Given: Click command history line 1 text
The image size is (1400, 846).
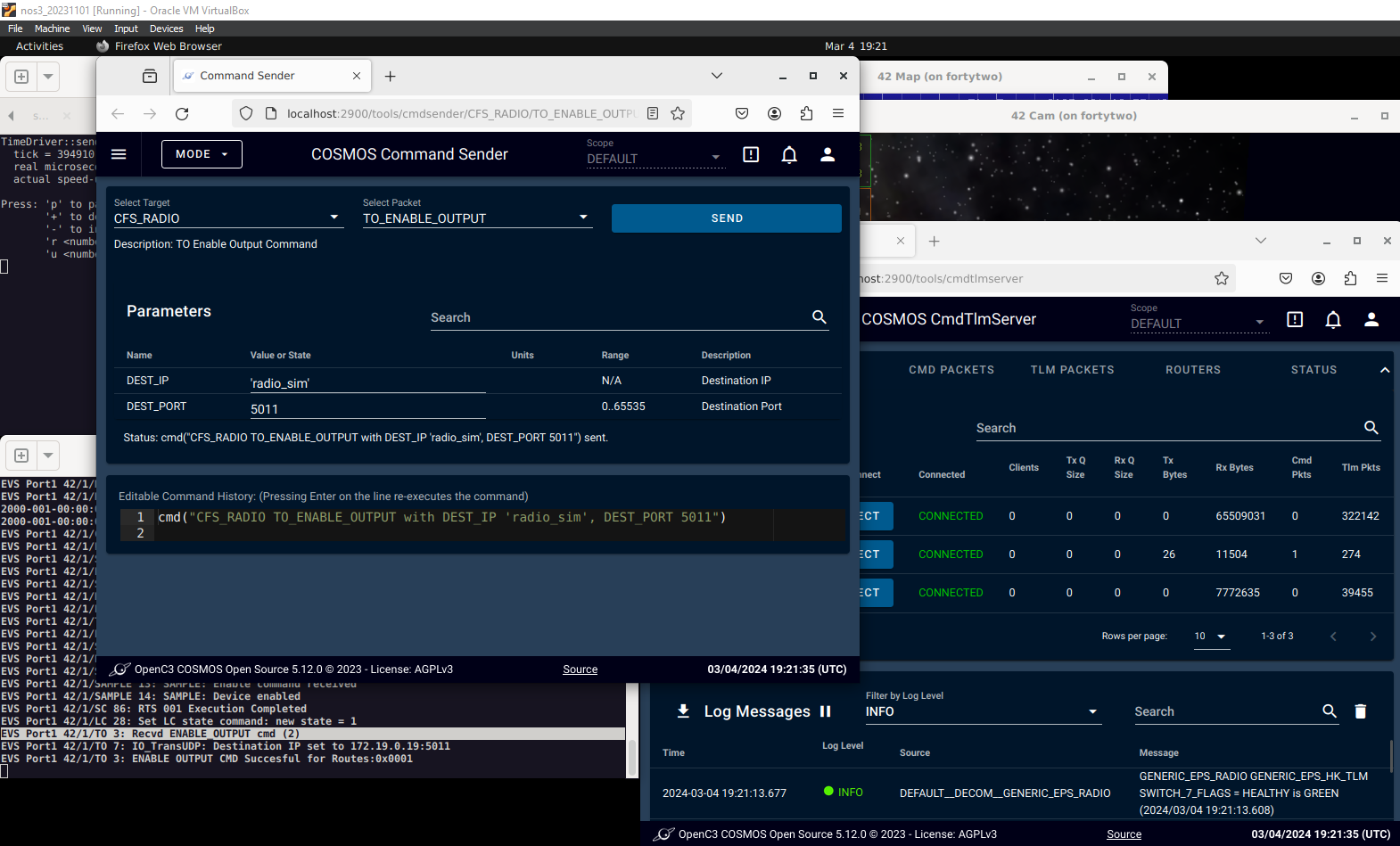Looking at the screenshot, I should pyautogui.click(x=442, y=517).
